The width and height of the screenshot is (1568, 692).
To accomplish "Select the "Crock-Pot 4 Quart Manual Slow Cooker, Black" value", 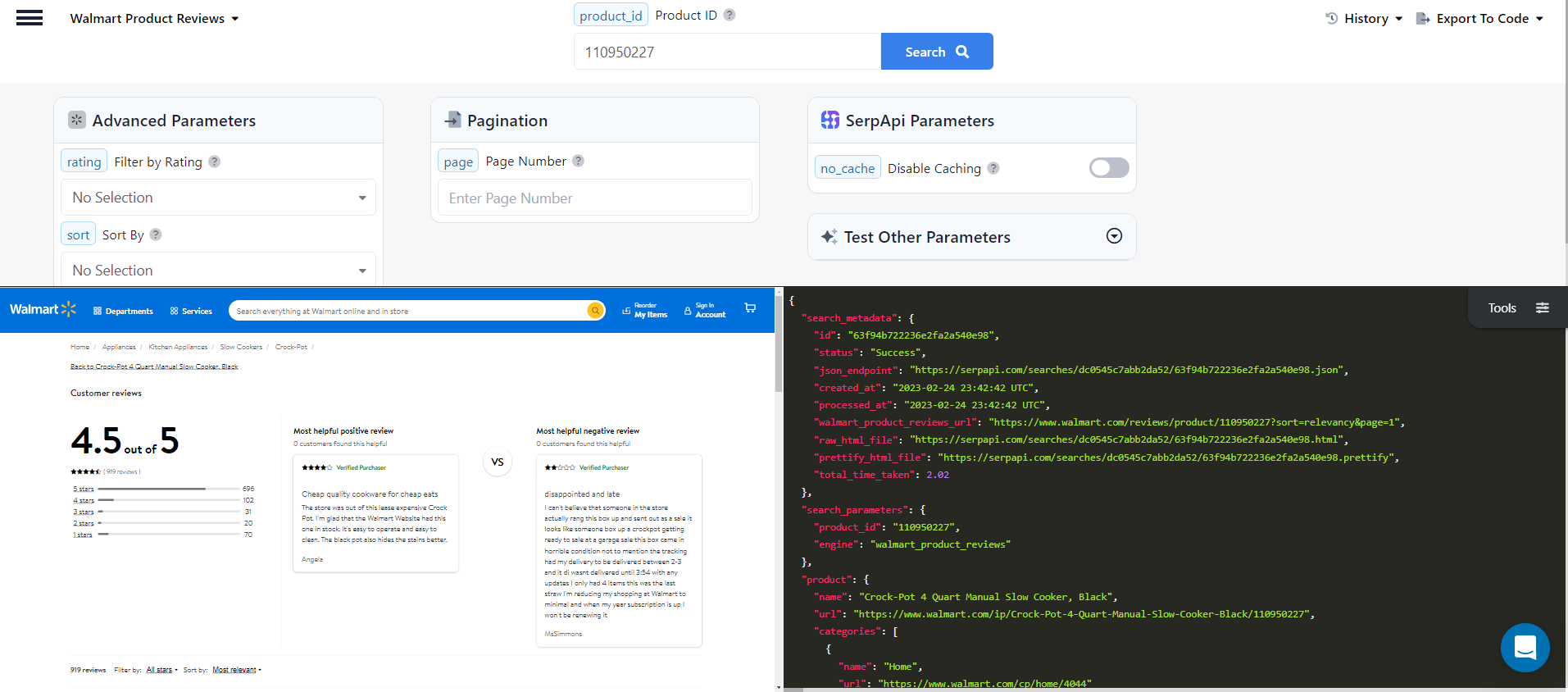I will tap(986, 597).
